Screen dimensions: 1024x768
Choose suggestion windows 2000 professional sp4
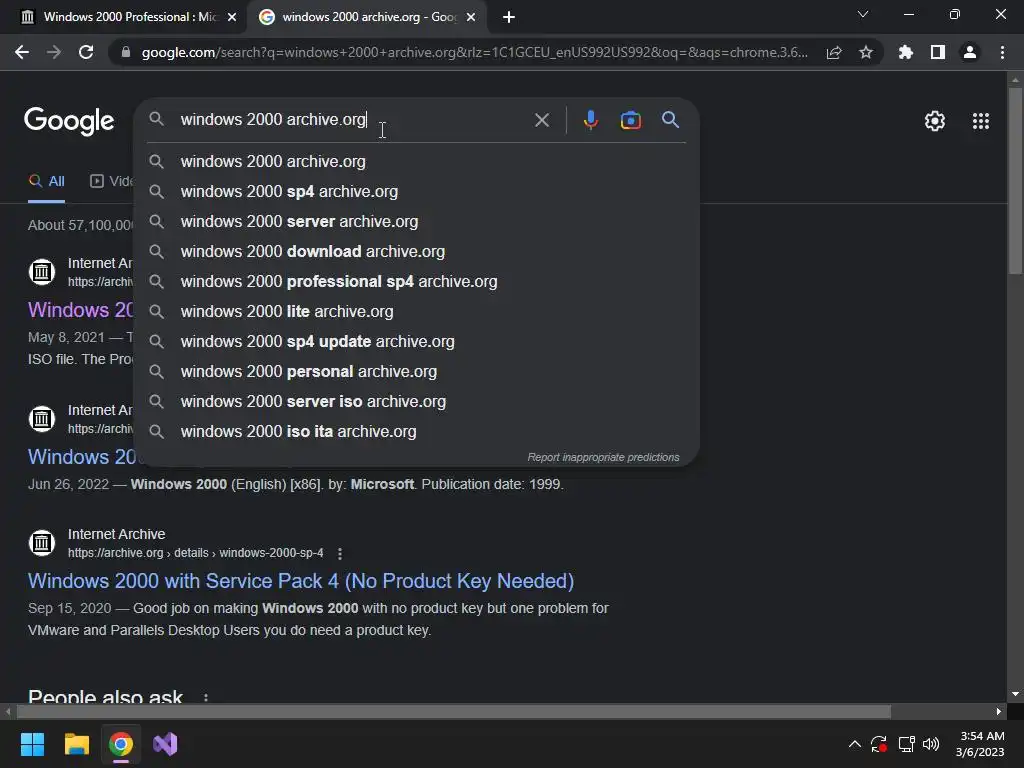click(417, 281)
